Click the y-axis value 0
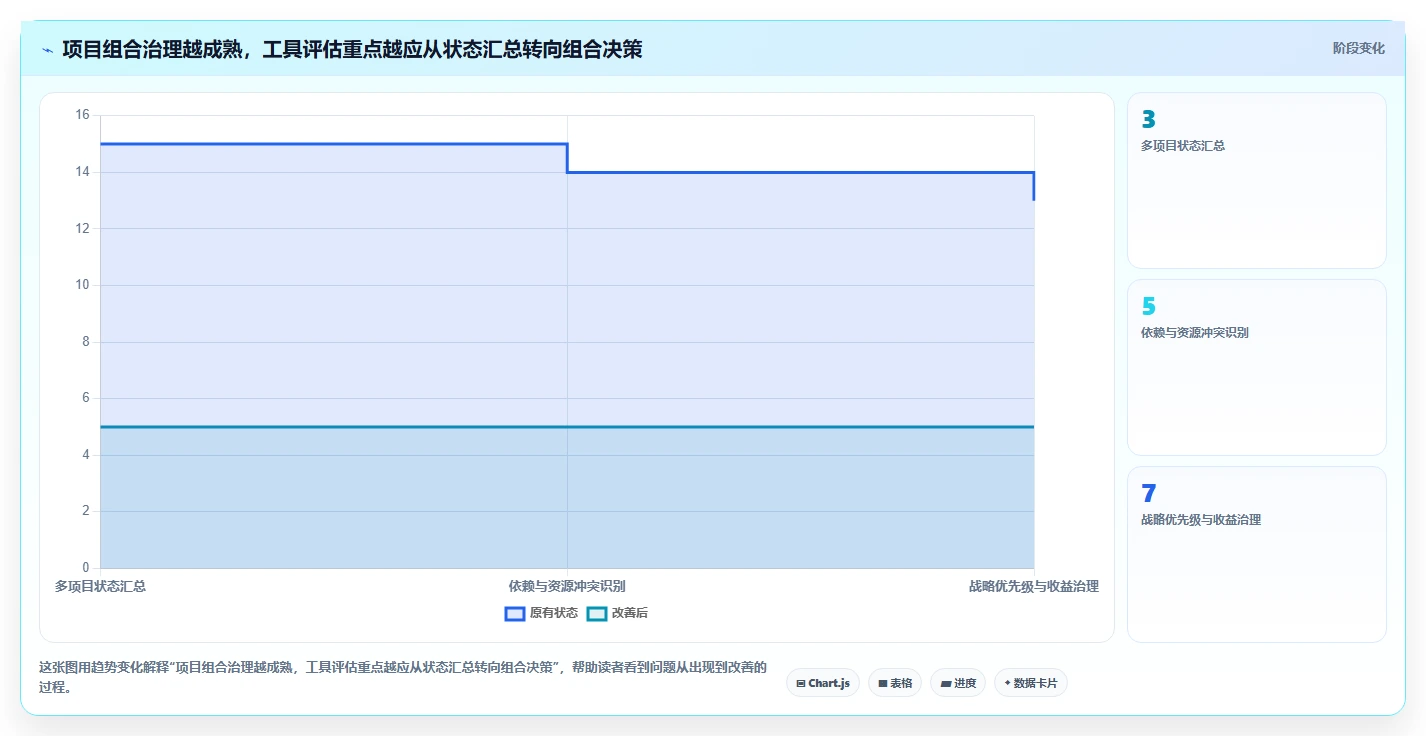The height and width of the screenshot is (736, 1426). point(86,568)
